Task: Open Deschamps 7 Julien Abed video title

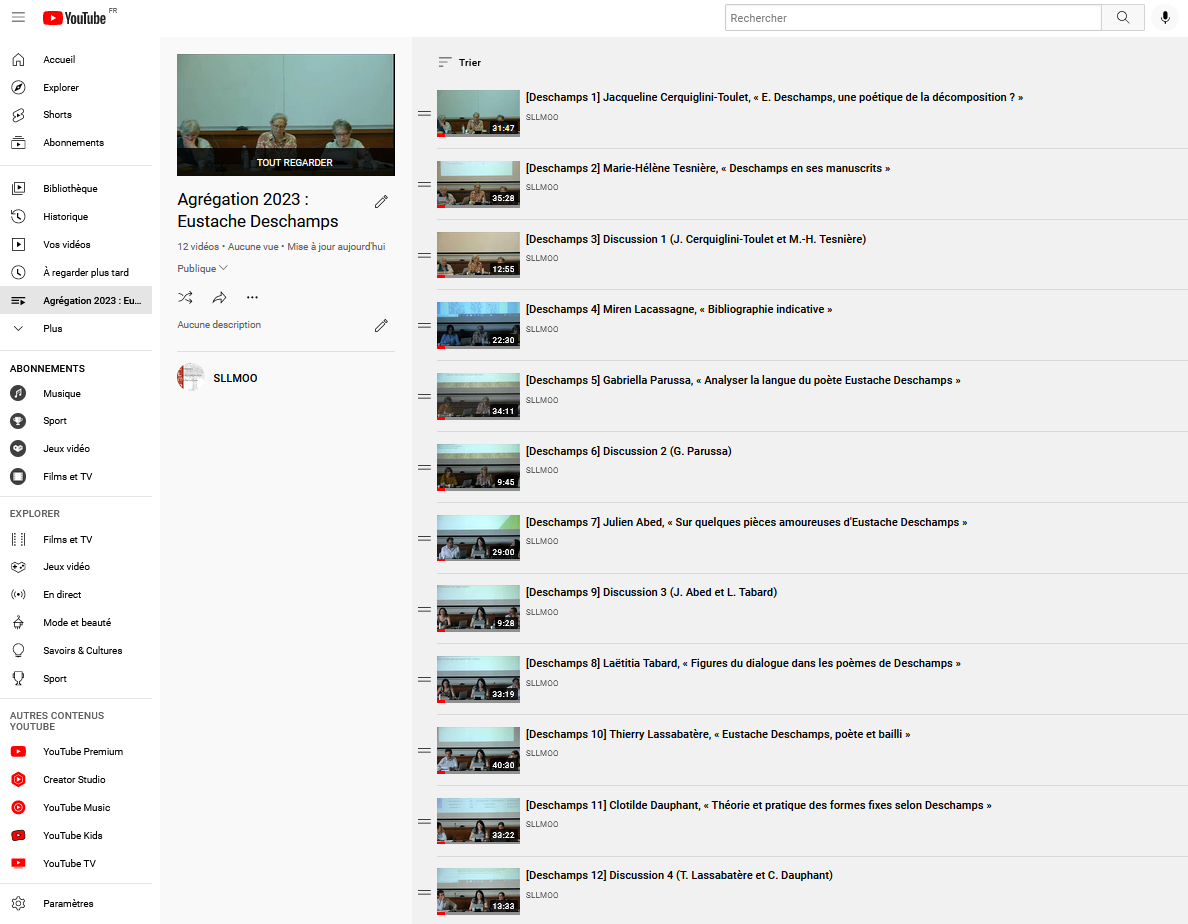Action: click(746, 523)
